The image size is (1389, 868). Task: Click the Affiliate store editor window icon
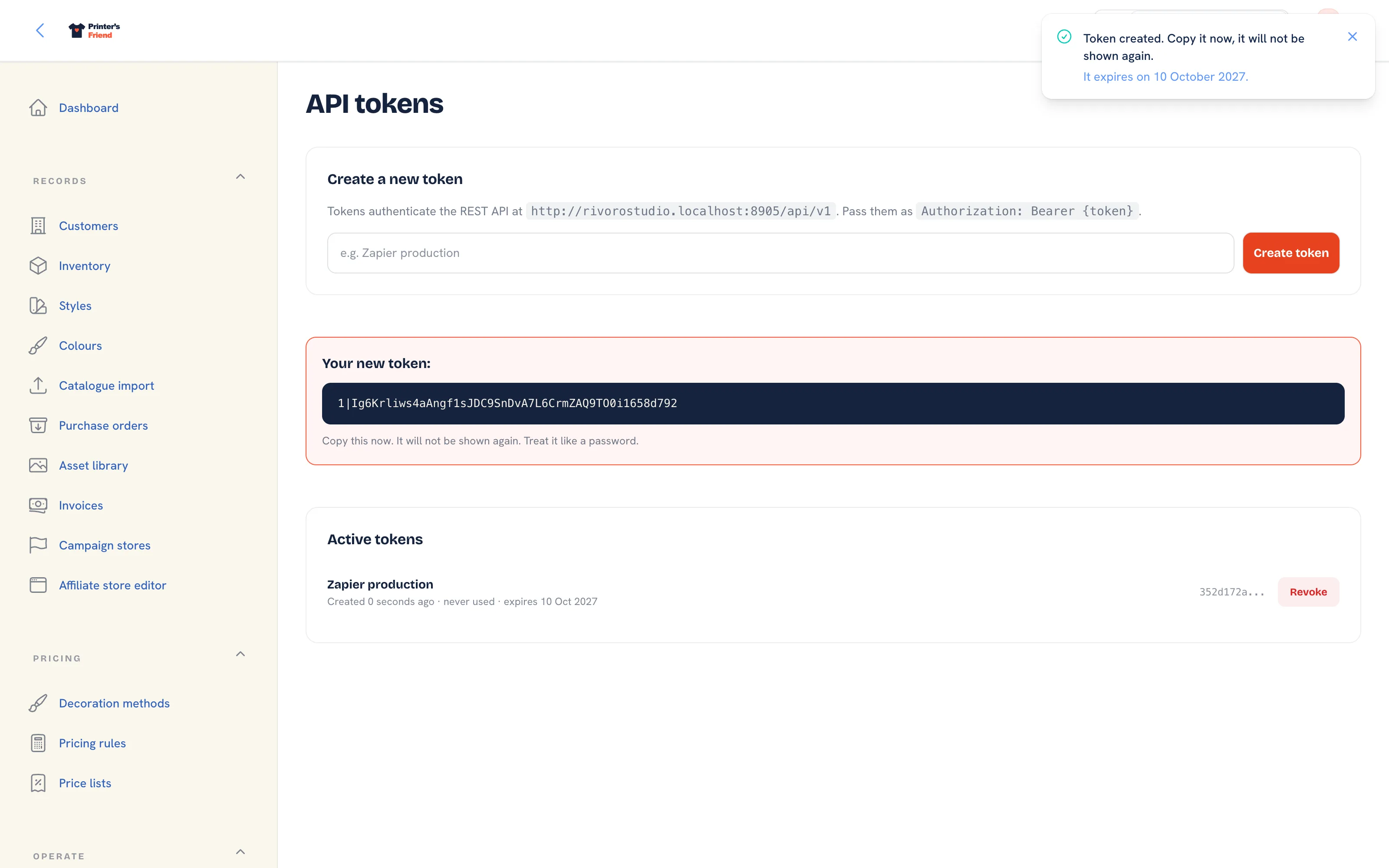pos(38,585)
